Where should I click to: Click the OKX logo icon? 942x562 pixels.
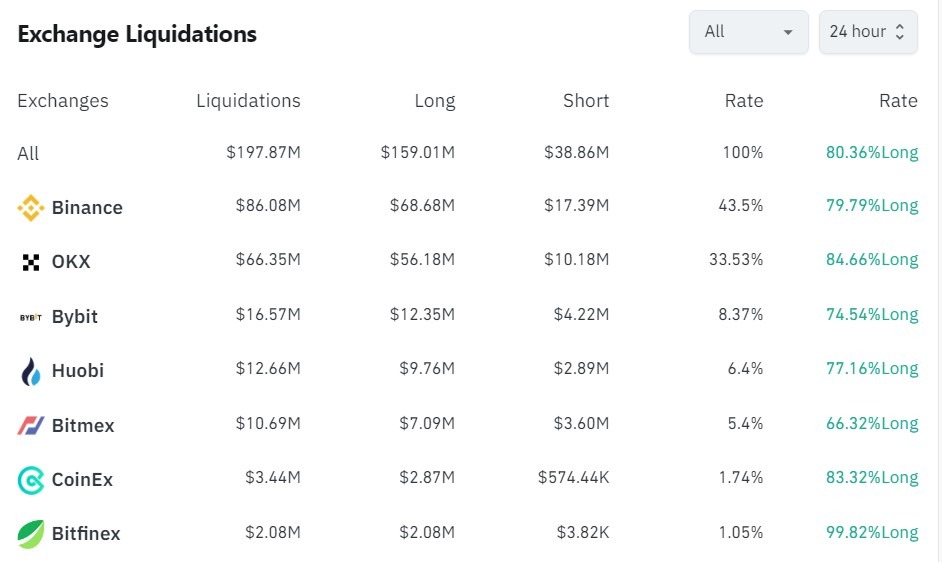pyautogui.click(x=31, y=262)
